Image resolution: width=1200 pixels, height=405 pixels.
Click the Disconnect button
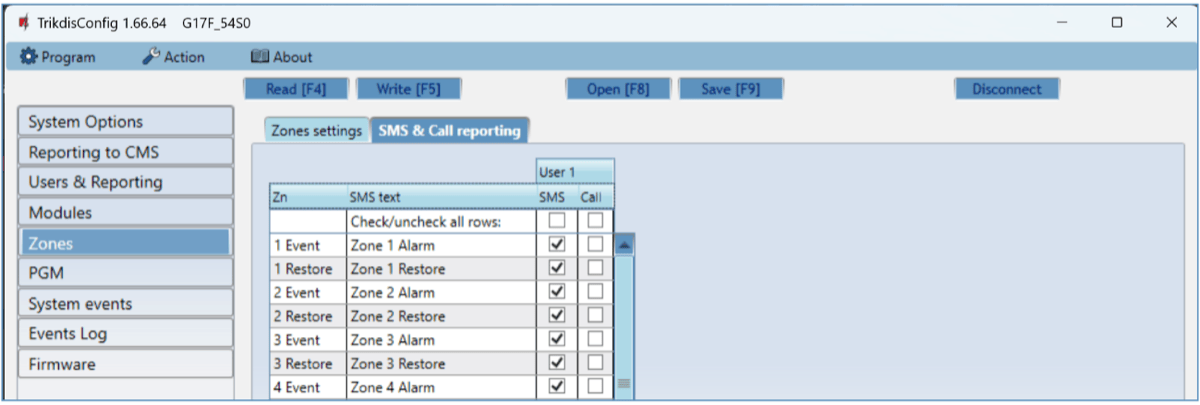pyautogui.click(x=1006, y=89)
